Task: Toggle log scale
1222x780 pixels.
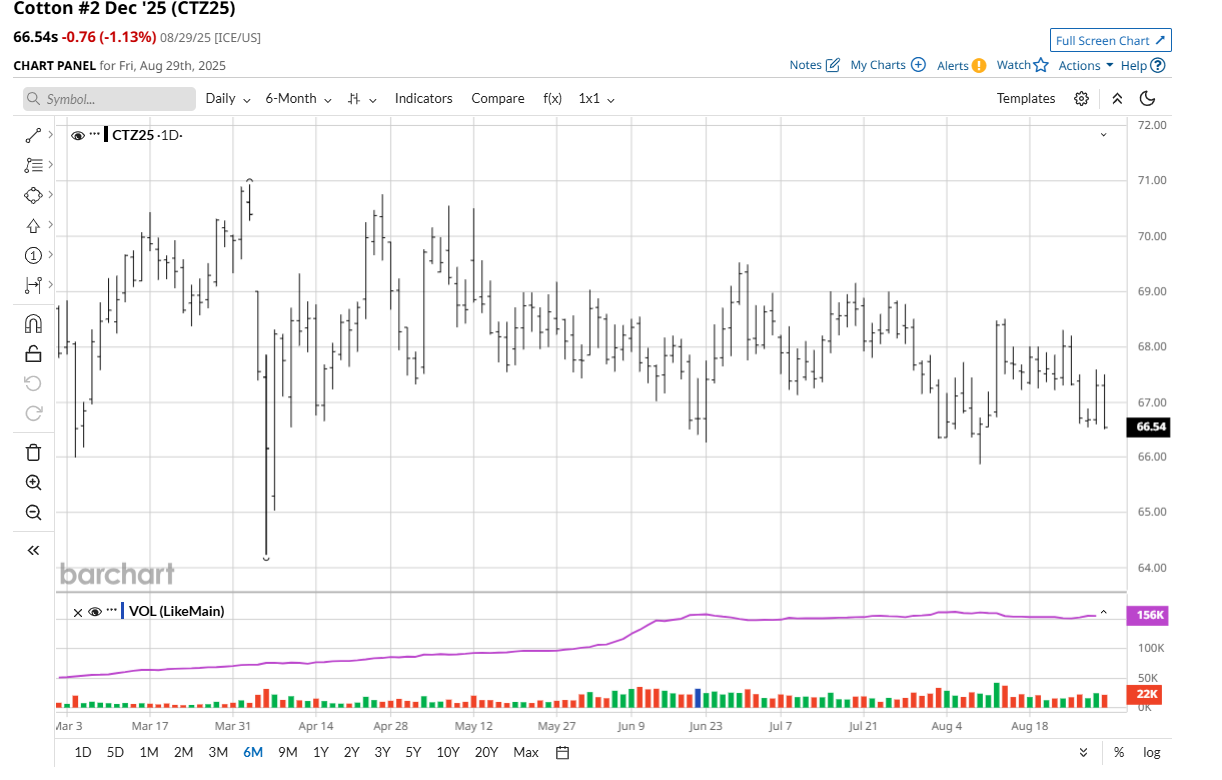Action: pyautogui.click(x=1152, y=752)
